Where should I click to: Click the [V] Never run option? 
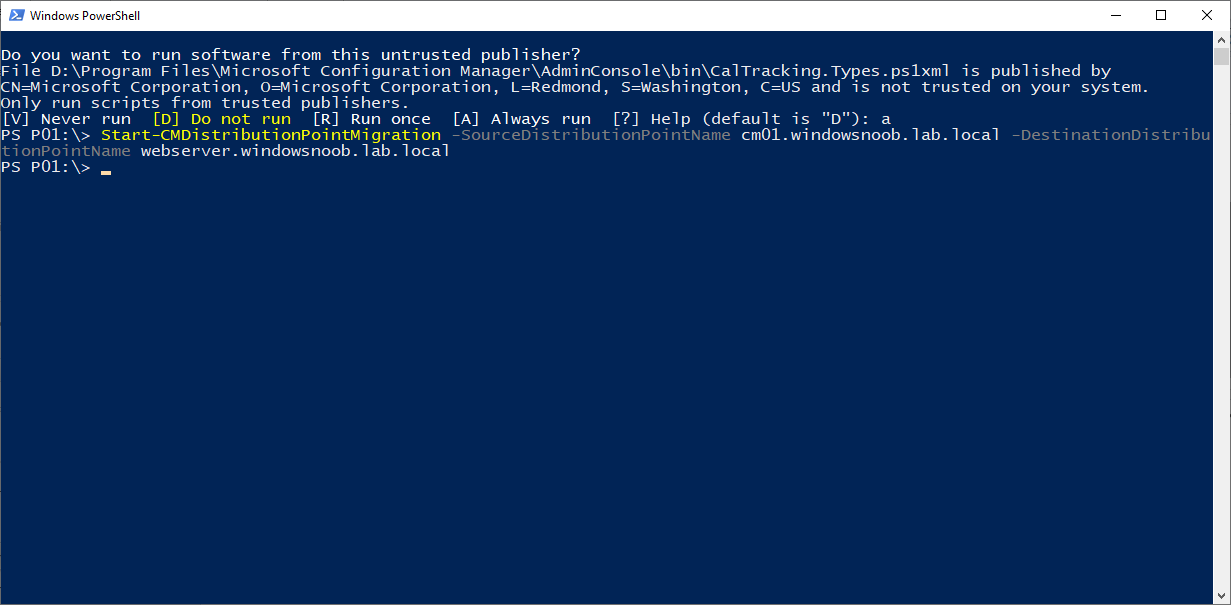coord(66,119)
